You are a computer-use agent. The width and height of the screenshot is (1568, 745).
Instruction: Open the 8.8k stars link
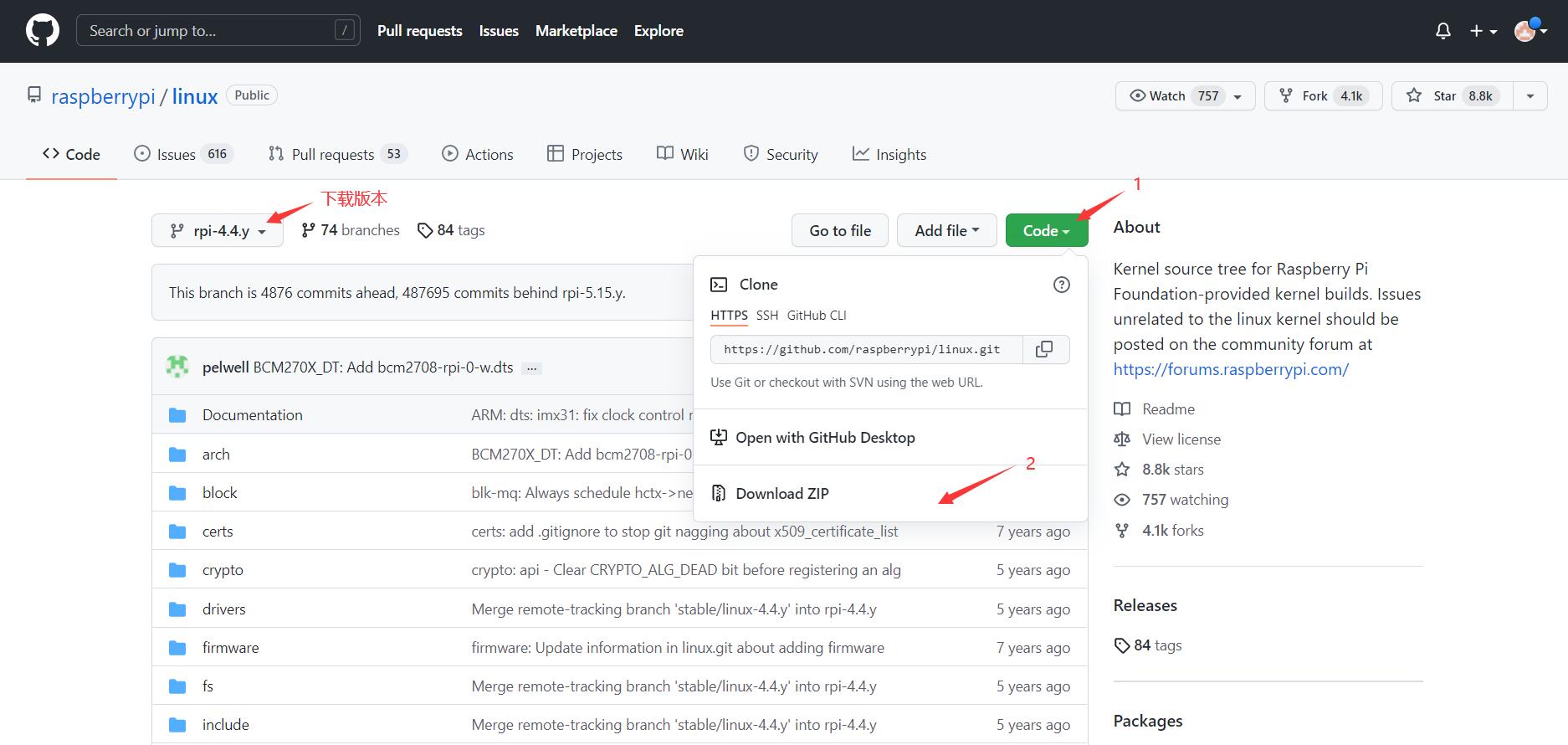pyautogui.click(x=1159, y=470)
